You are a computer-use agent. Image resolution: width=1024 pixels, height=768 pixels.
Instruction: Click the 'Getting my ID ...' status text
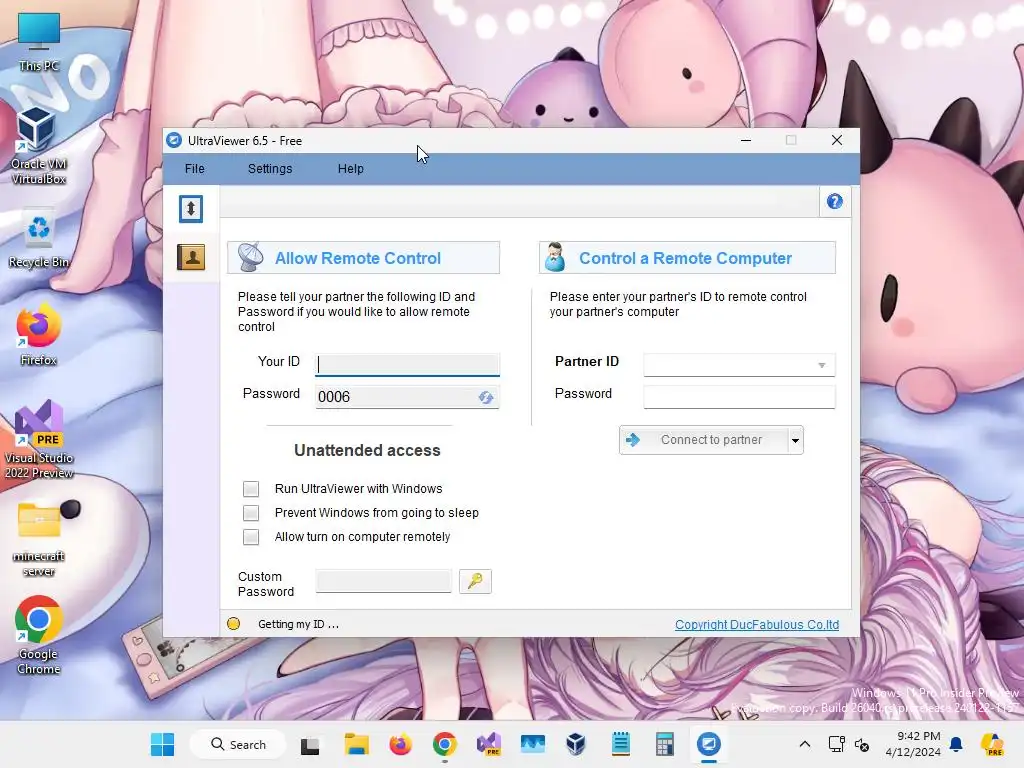pos(298,624)
